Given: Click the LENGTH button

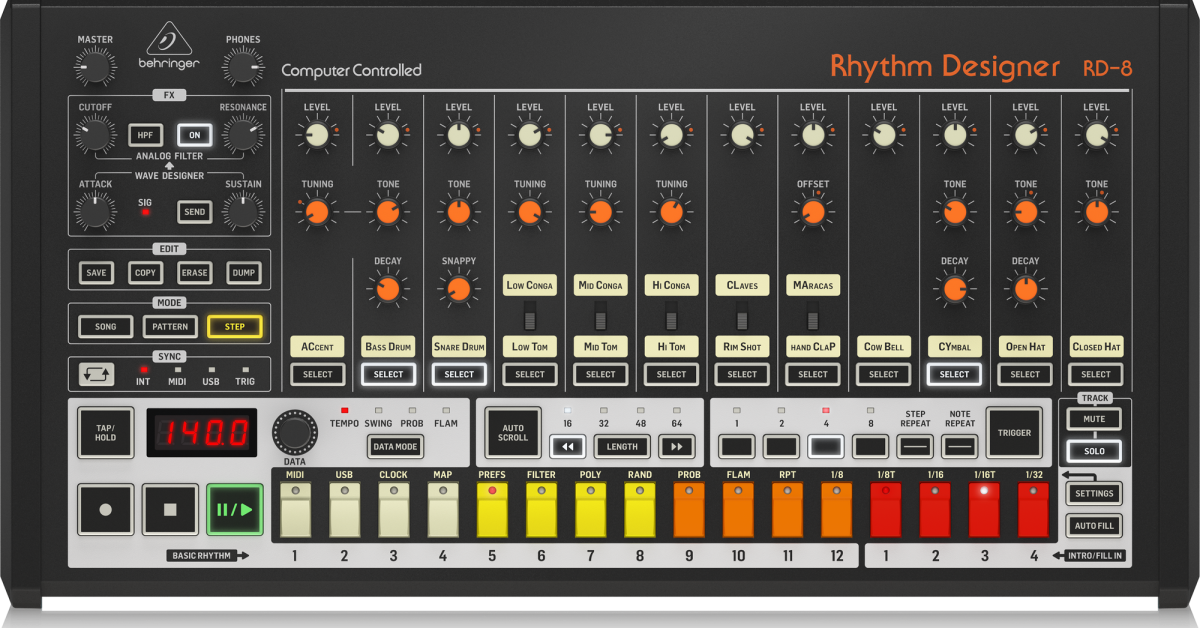Looking at the screenshot, I should [x=622, y=447].
